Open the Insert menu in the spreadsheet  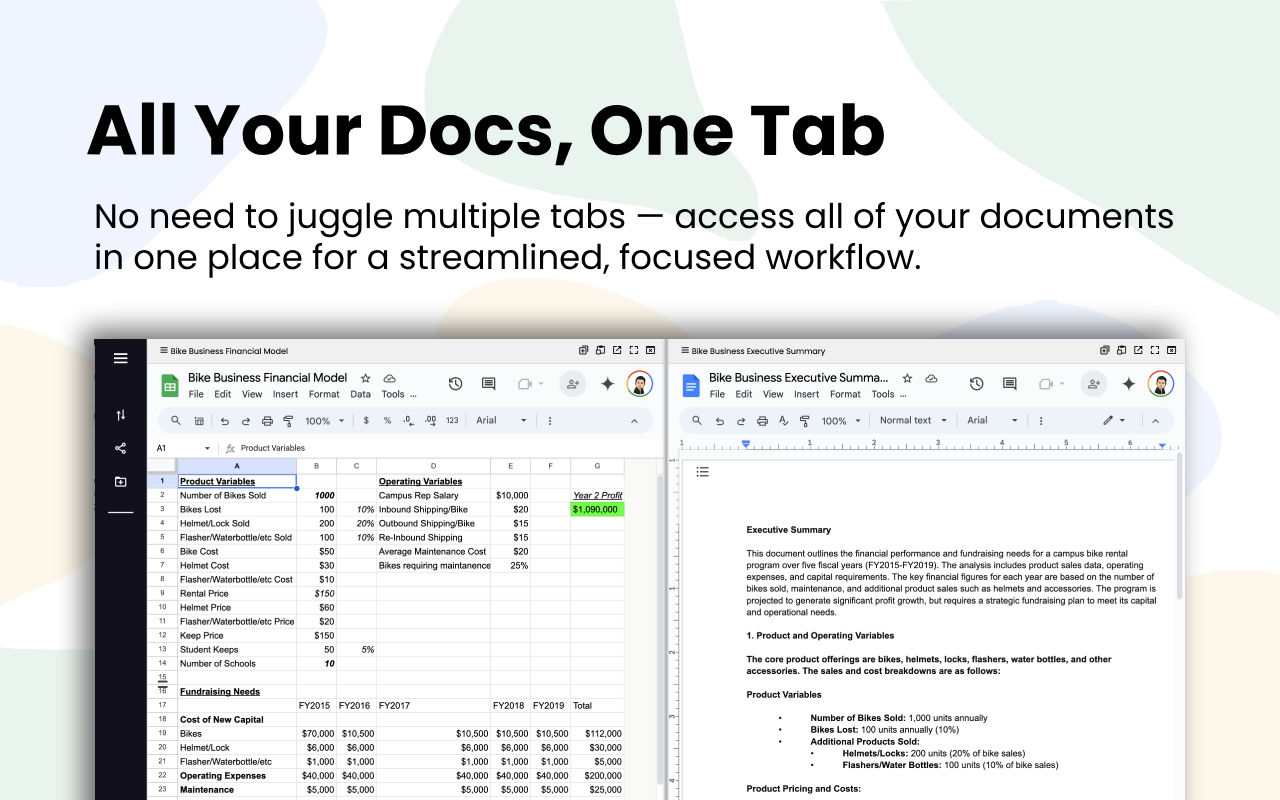pyautogui.click(x=285, y=394)
